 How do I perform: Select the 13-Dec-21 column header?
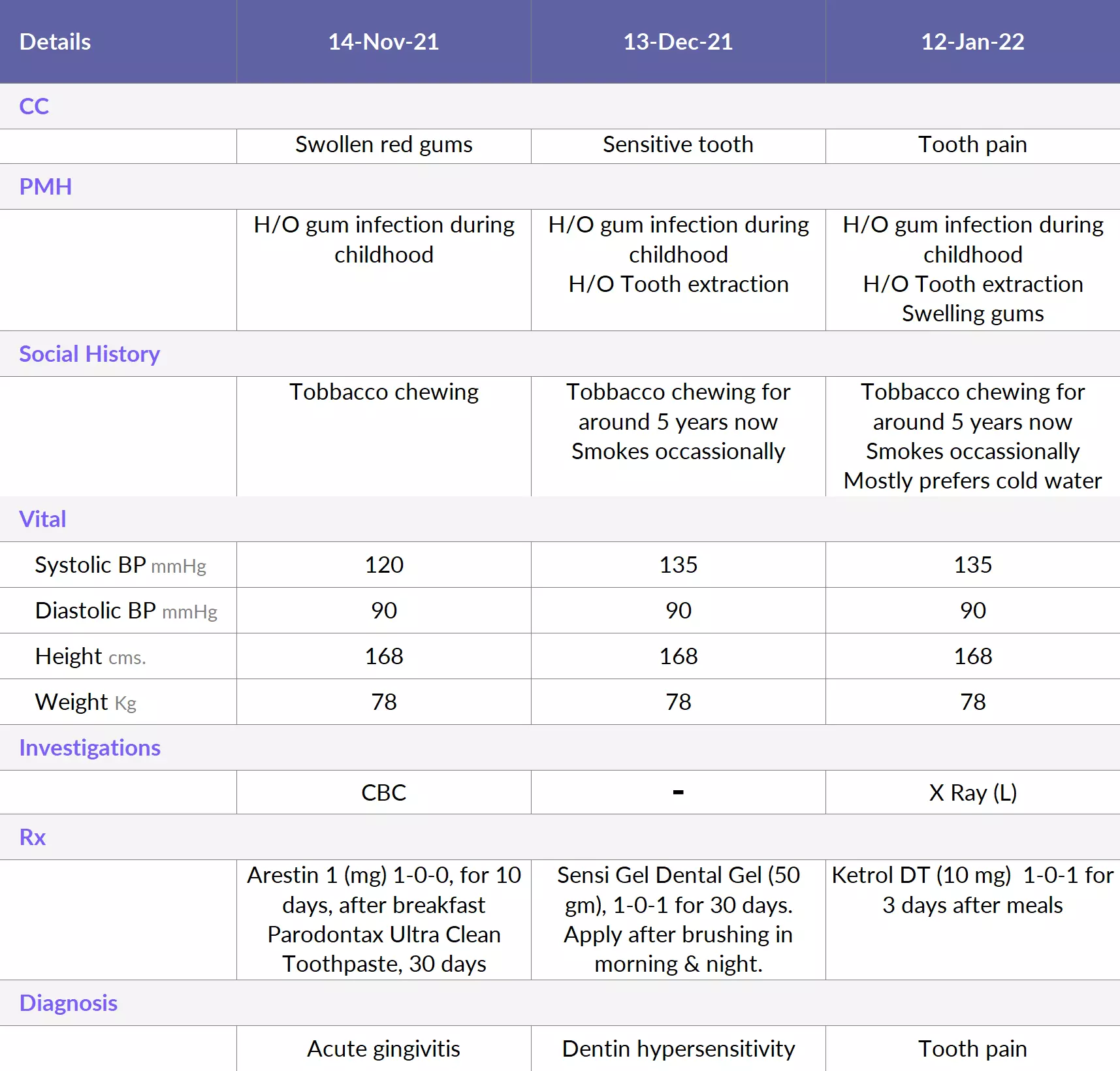click(679, 42)
